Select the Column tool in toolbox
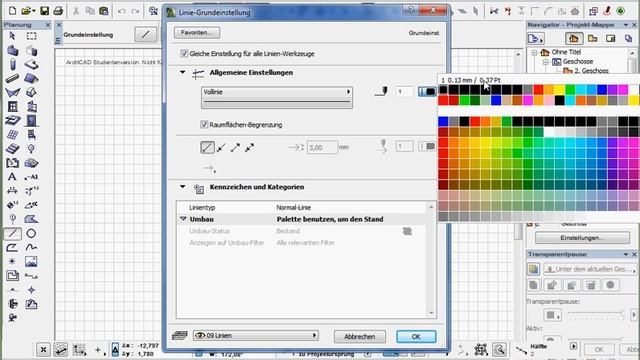This screenshot has width=640, height=360. [x=12, y=64]
